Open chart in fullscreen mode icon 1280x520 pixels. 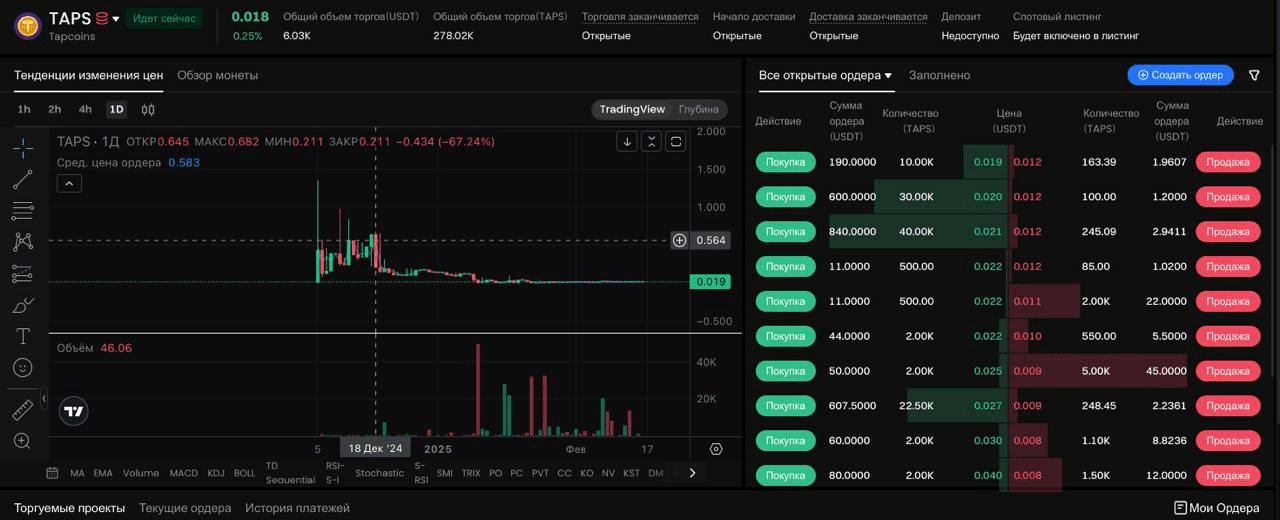pyautogui.click(x=676, y=141)
